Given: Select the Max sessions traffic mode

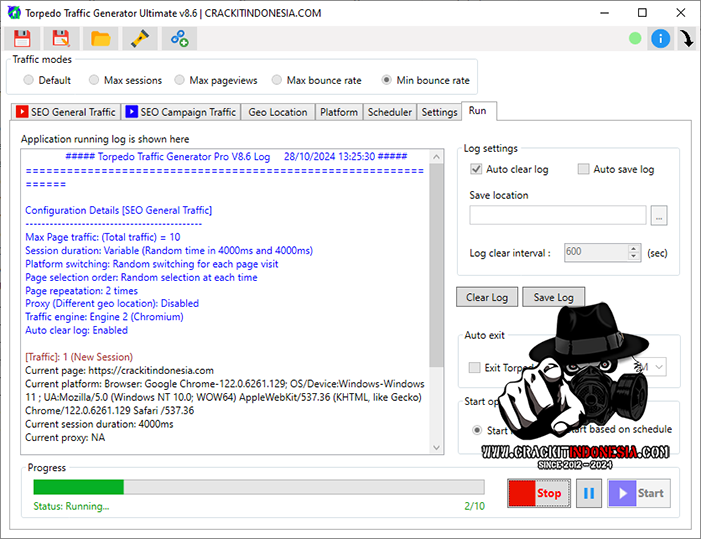Looking at the screenshot, I should [x=94, y=80].
